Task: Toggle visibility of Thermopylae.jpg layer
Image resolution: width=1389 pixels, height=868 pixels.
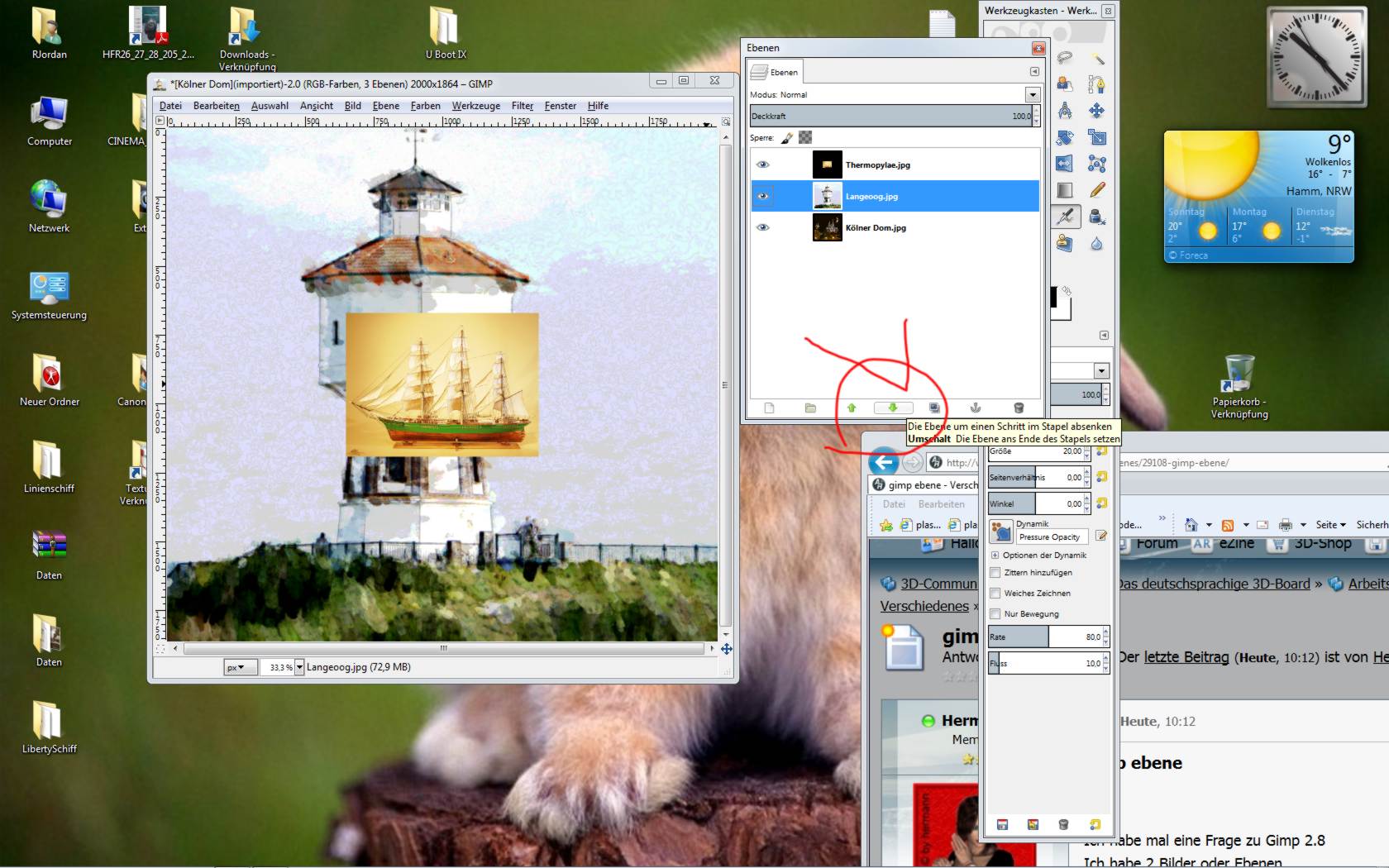Action: point(762,165)
